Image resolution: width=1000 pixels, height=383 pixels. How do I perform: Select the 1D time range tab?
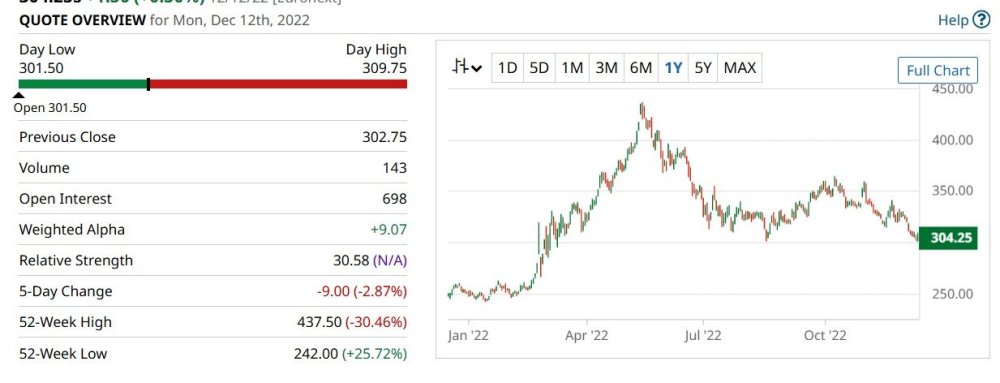tap(508, 68)
